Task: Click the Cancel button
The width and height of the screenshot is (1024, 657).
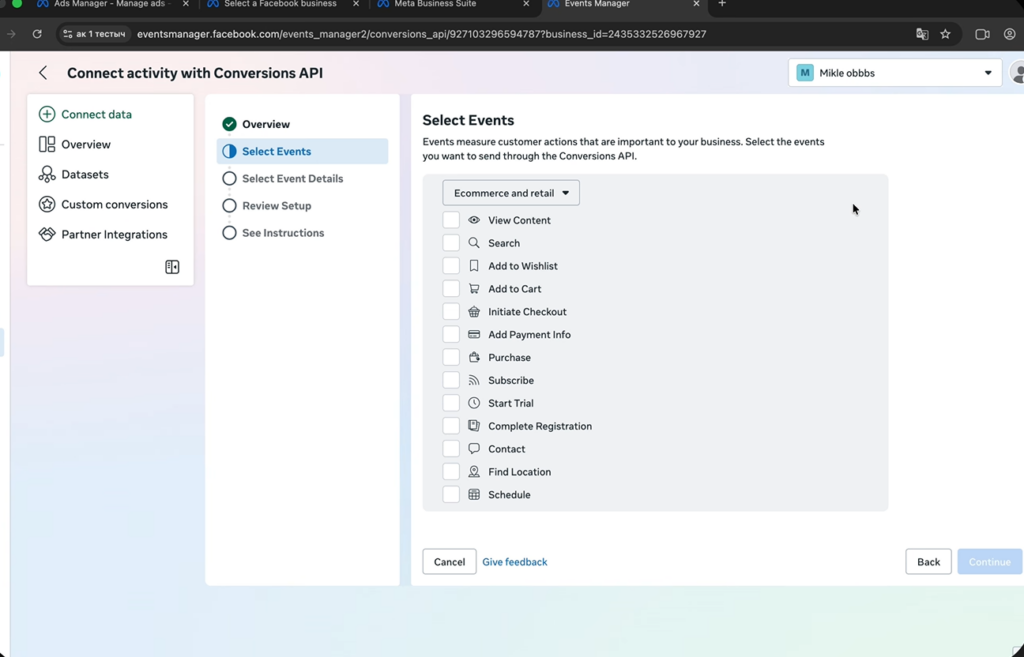Action: tap(449, 562)
